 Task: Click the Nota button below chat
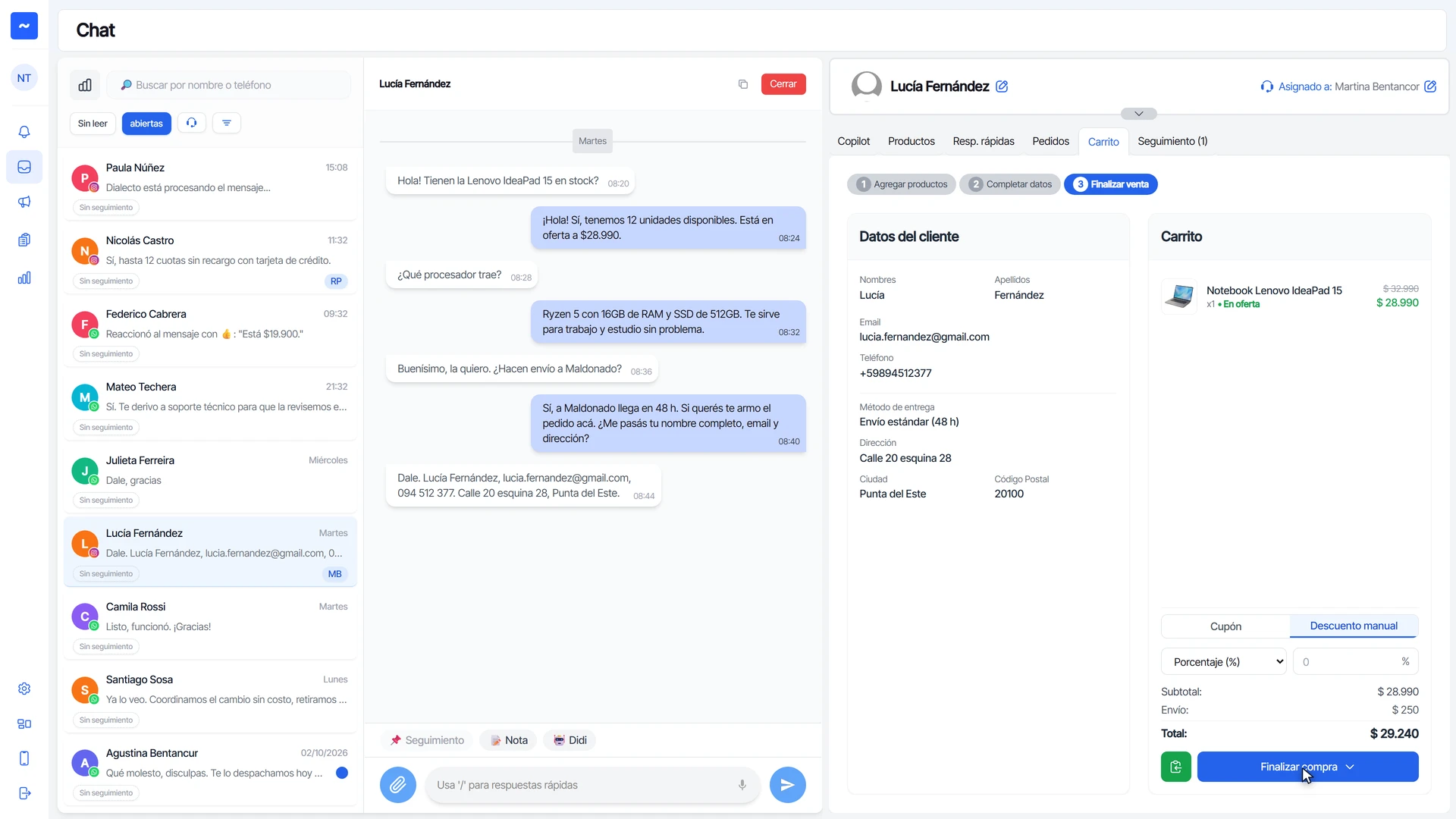[509, 740]
